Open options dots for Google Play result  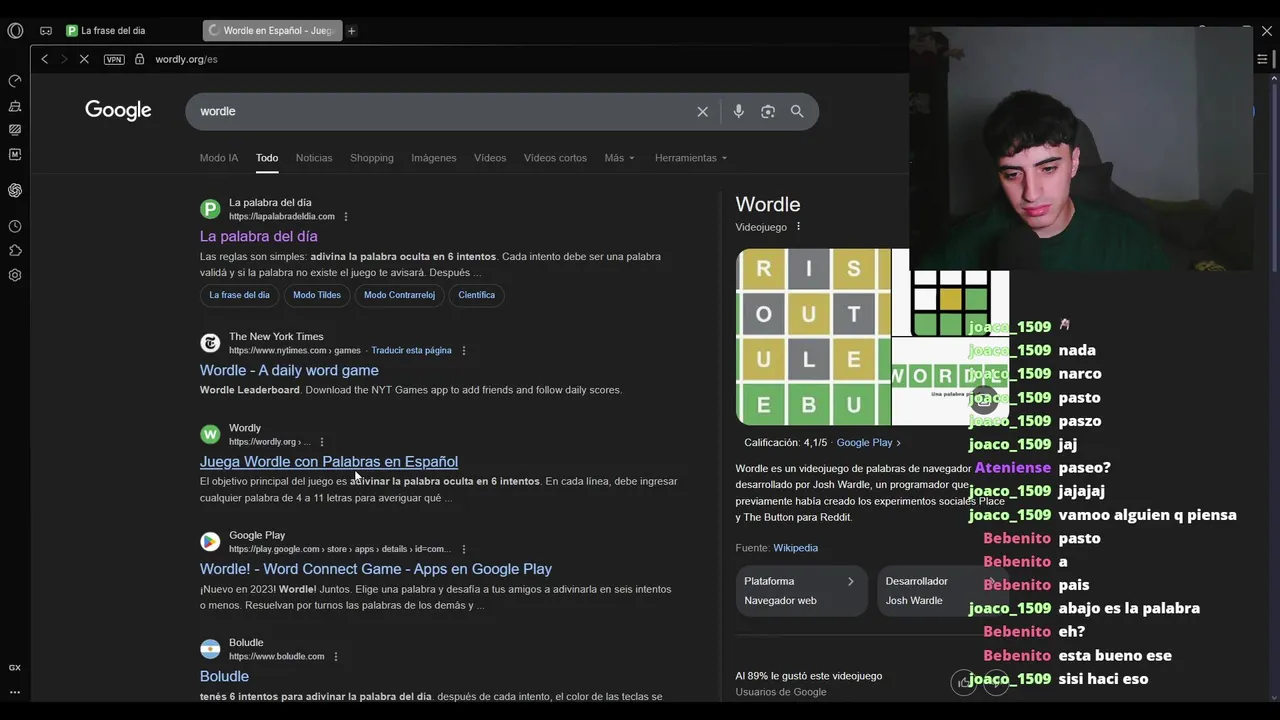point(463,549)
